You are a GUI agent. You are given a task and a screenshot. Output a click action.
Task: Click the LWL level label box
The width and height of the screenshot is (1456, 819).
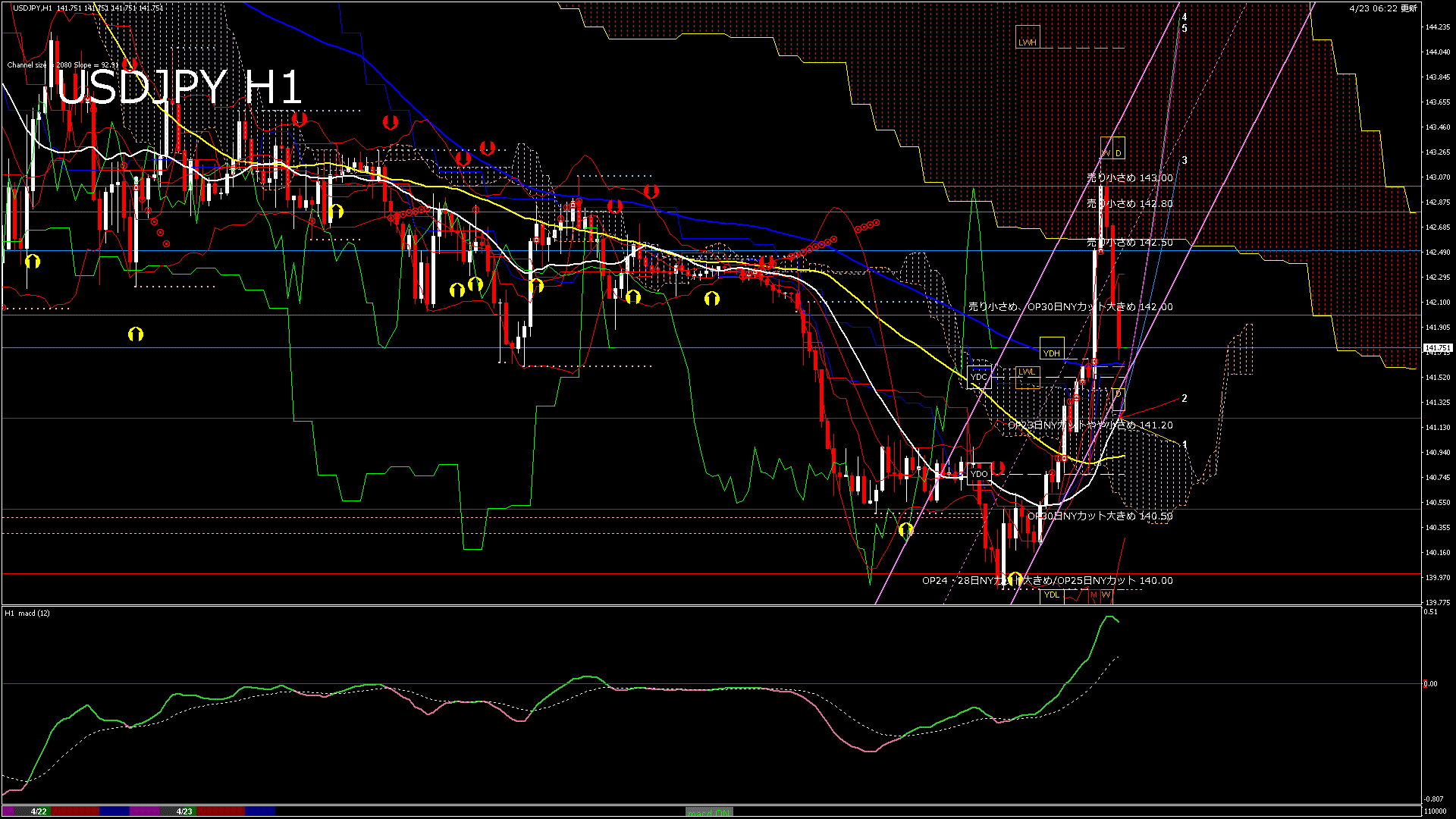pos(1027,377)
